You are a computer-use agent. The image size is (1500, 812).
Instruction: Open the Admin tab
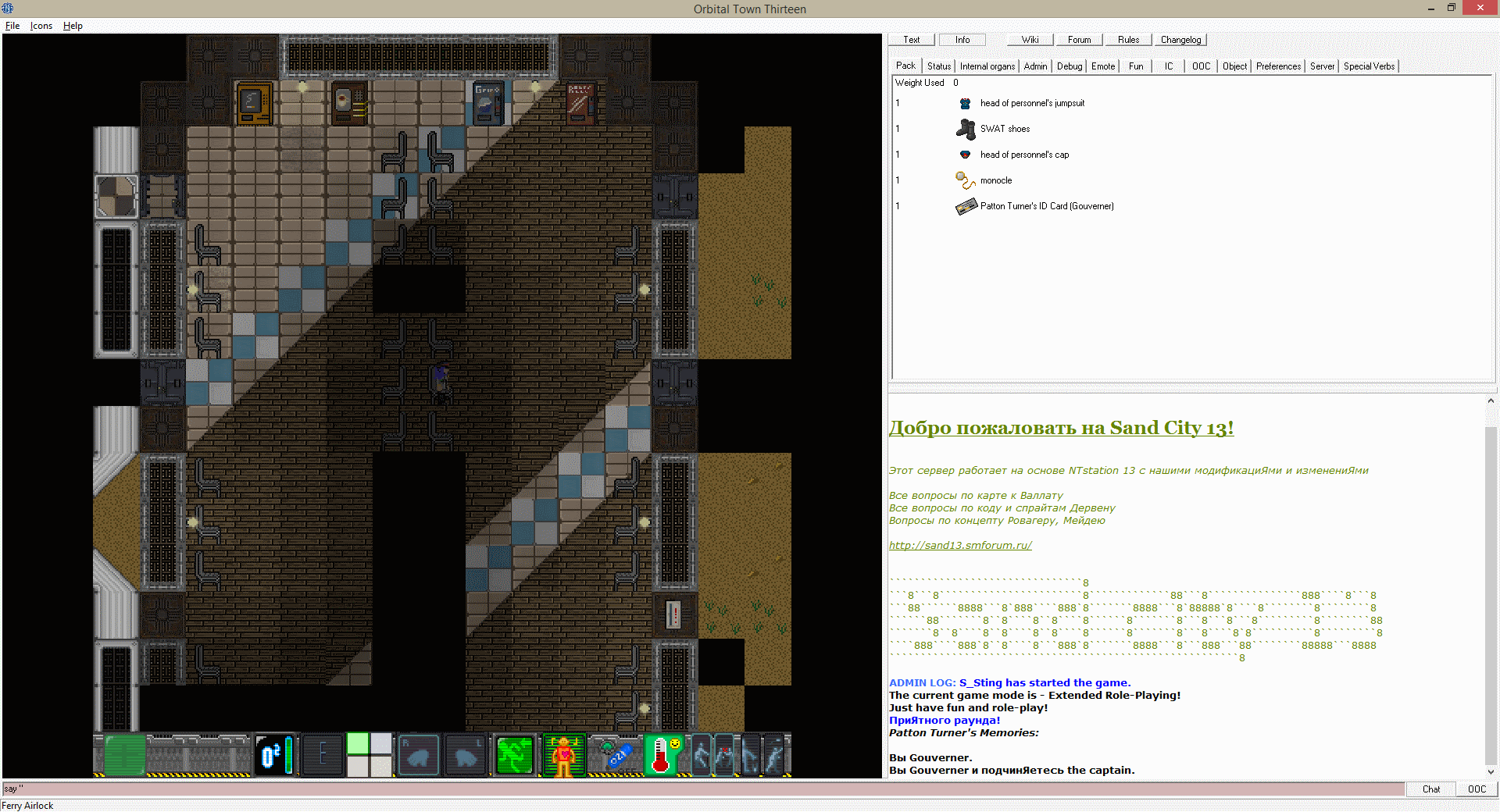pos(1035,66)
